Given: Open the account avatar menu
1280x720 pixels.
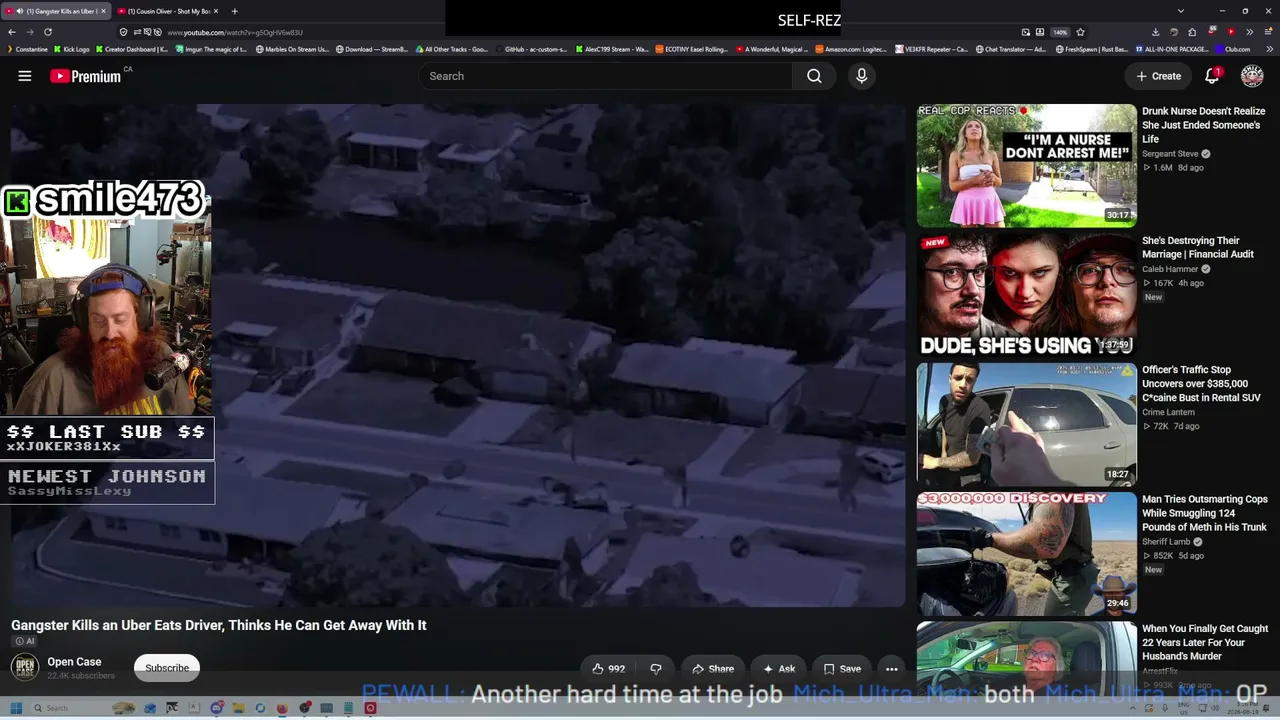Looking at the screenshot, I should (x=1252, y=76).
